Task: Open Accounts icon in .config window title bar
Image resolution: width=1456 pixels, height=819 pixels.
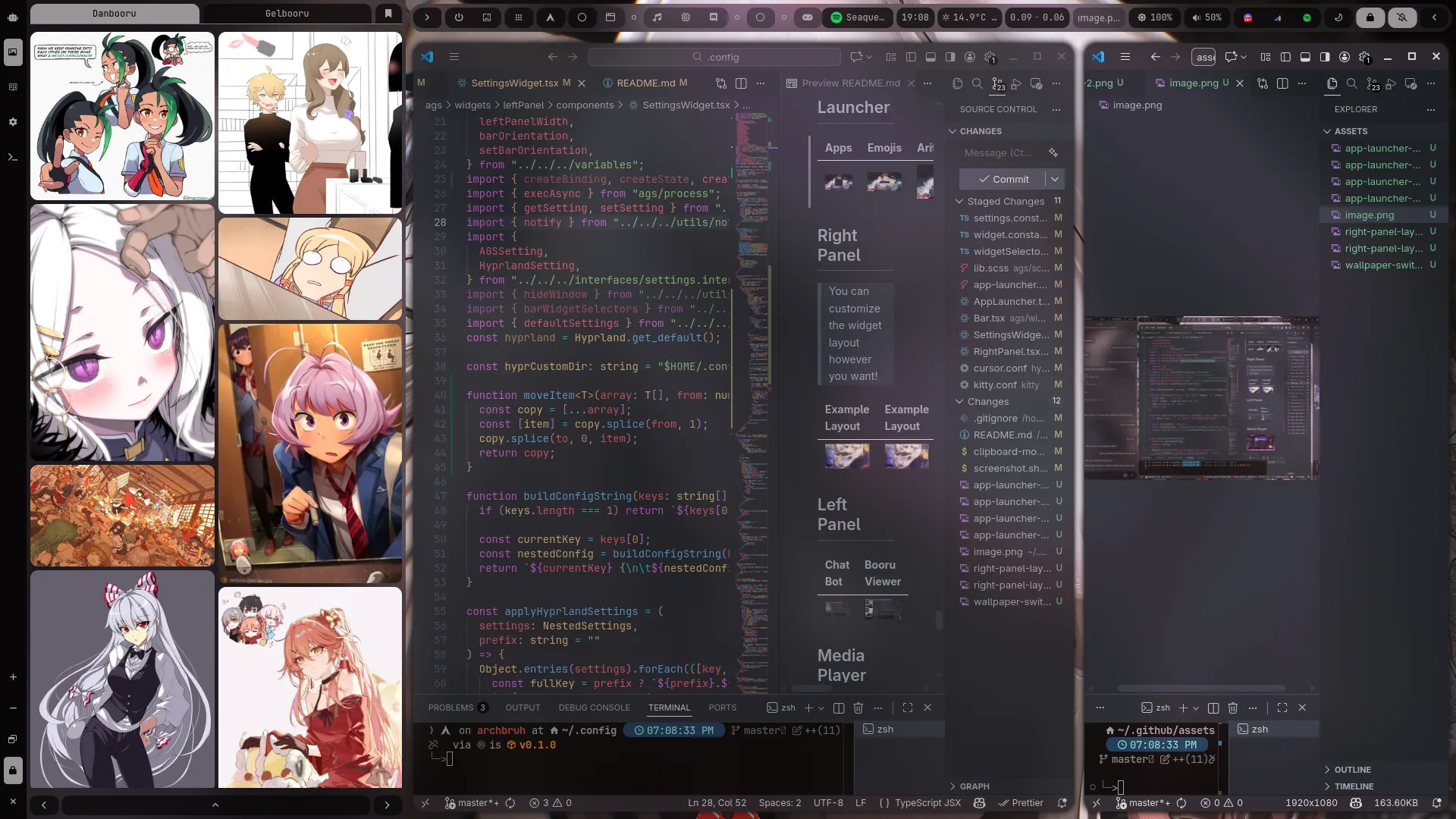Action: click(x=970, y=57)
